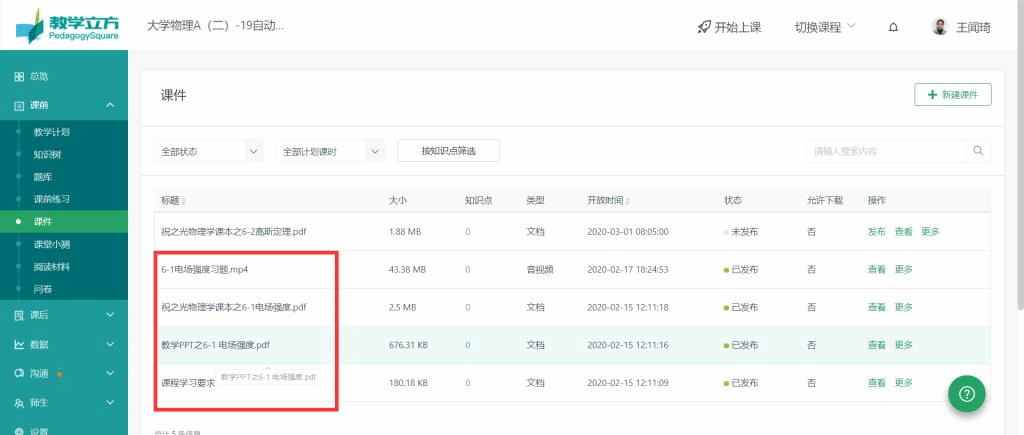This screenshot has width=1024, height=435.
Task: Click the notification bell icon
Action: 892,27
